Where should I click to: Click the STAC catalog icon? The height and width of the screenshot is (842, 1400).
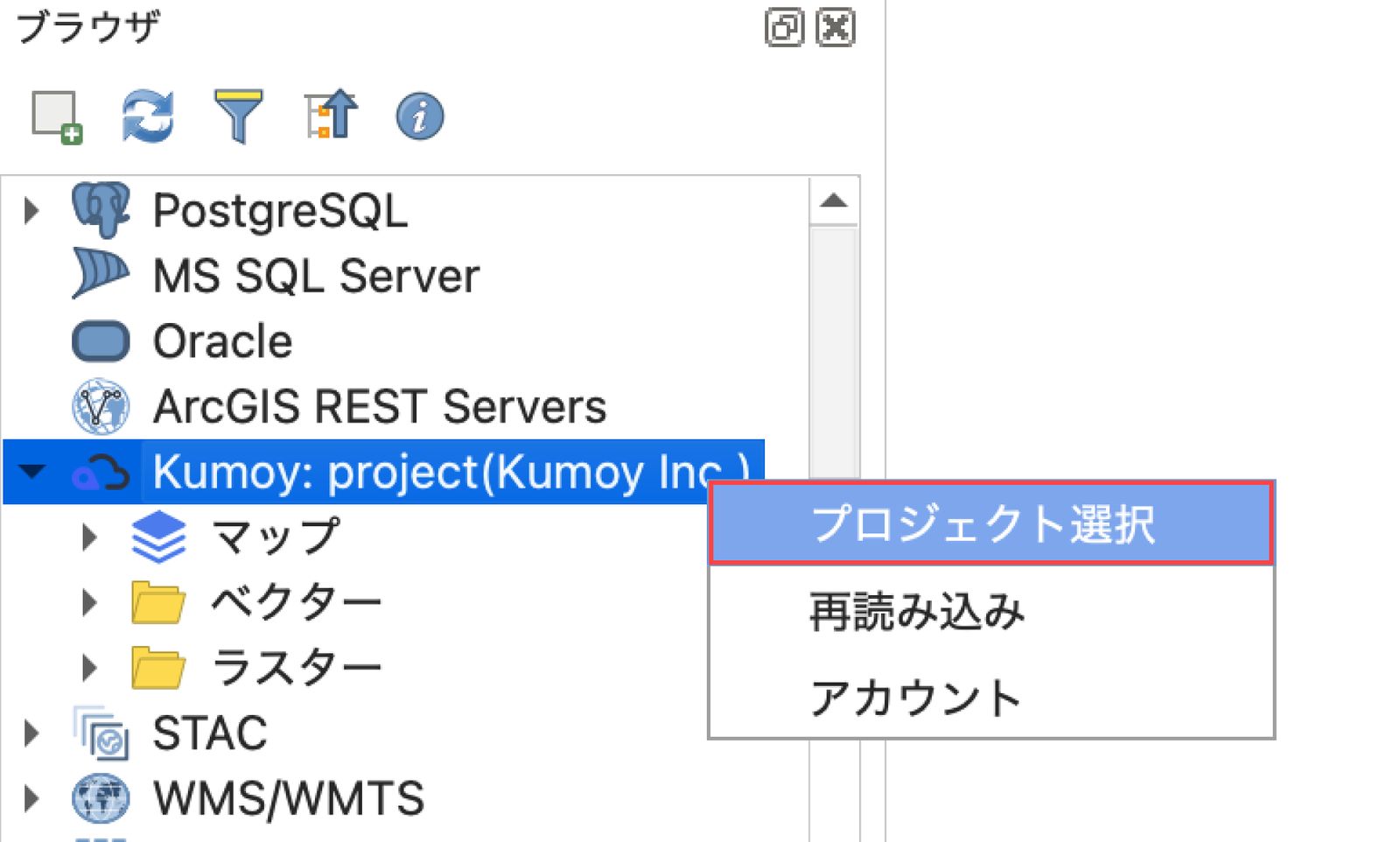101,733
